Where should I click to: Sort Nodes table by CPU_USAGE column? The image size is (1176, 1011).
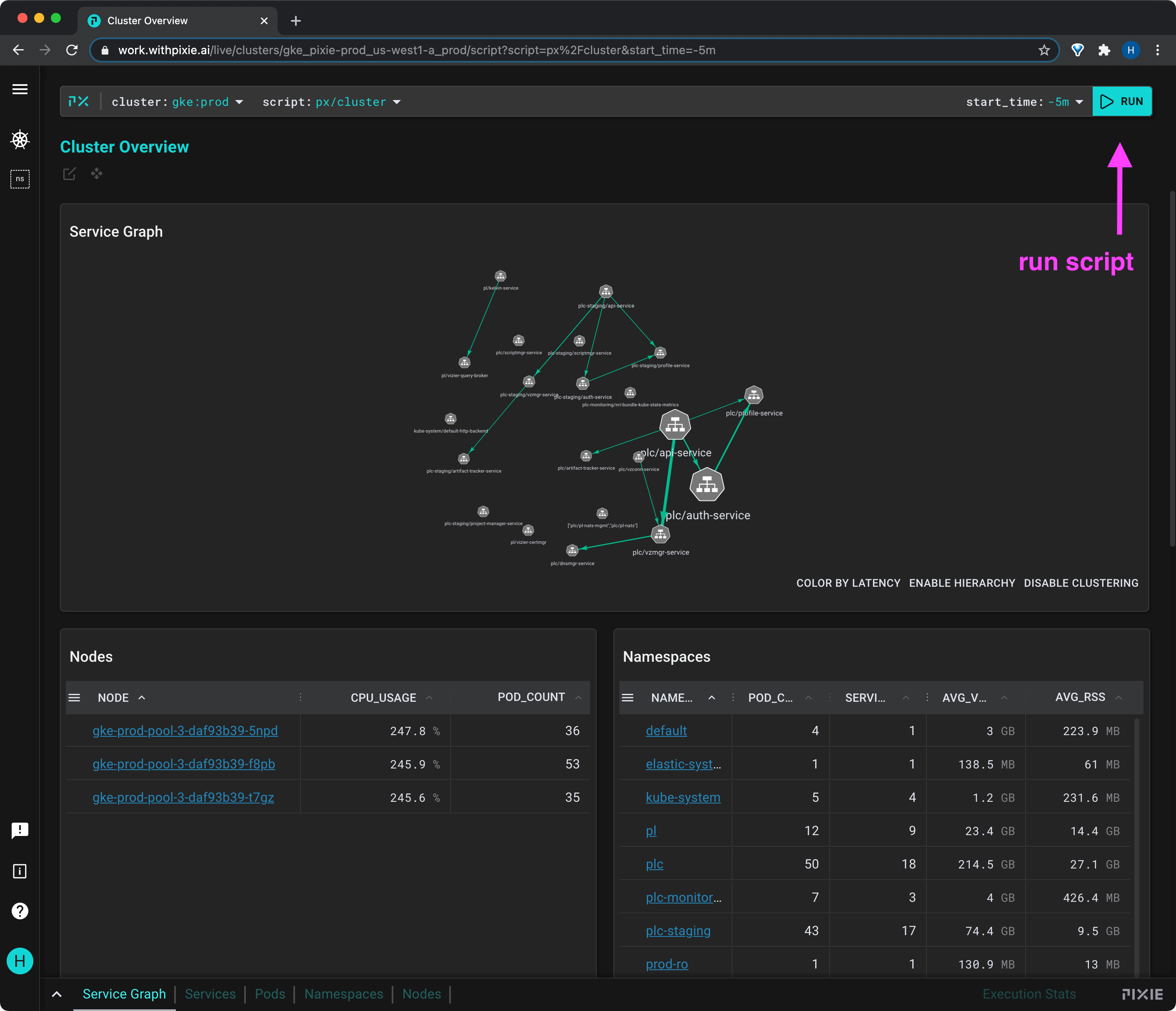(x=384, y=698)
